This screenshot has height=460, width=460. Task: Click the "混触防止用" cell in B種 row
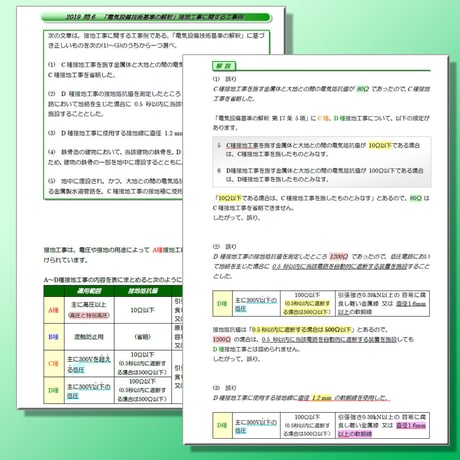89,337
